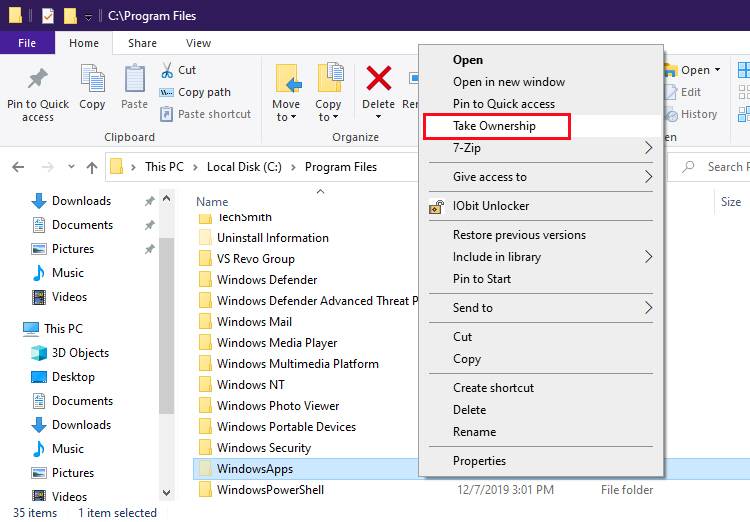Switch to the View ribbon tab
Screen dimensions: 750x522
198,43
